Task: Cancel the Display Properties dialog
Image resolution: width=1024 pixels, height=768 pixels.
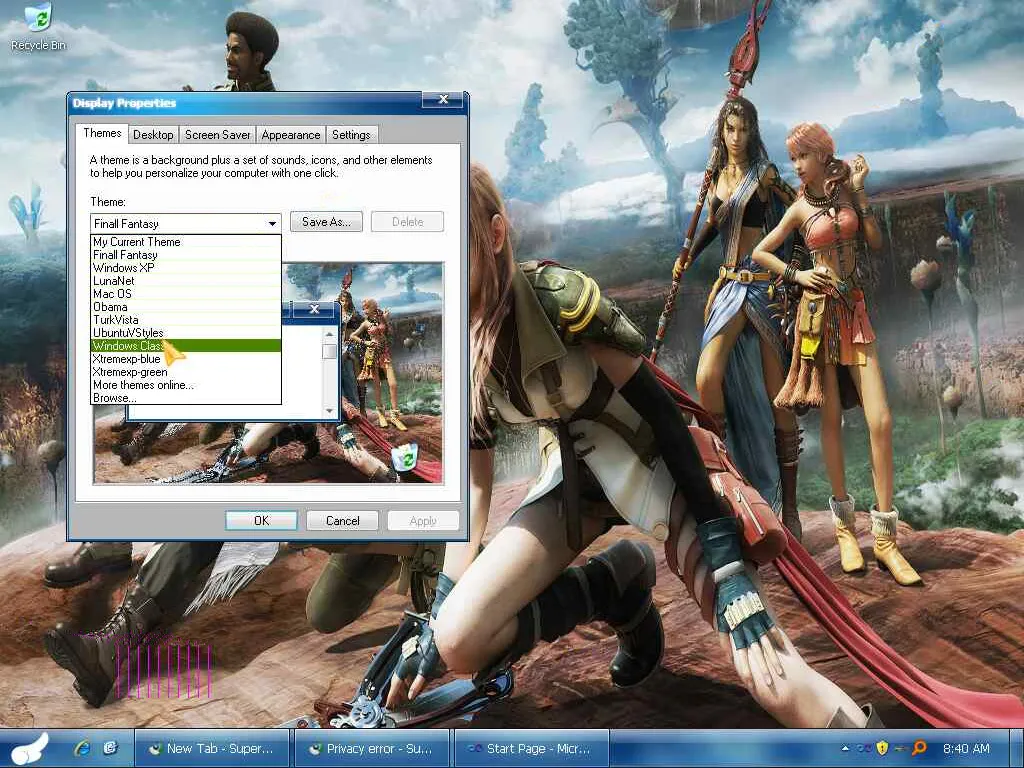Action: 342,520
